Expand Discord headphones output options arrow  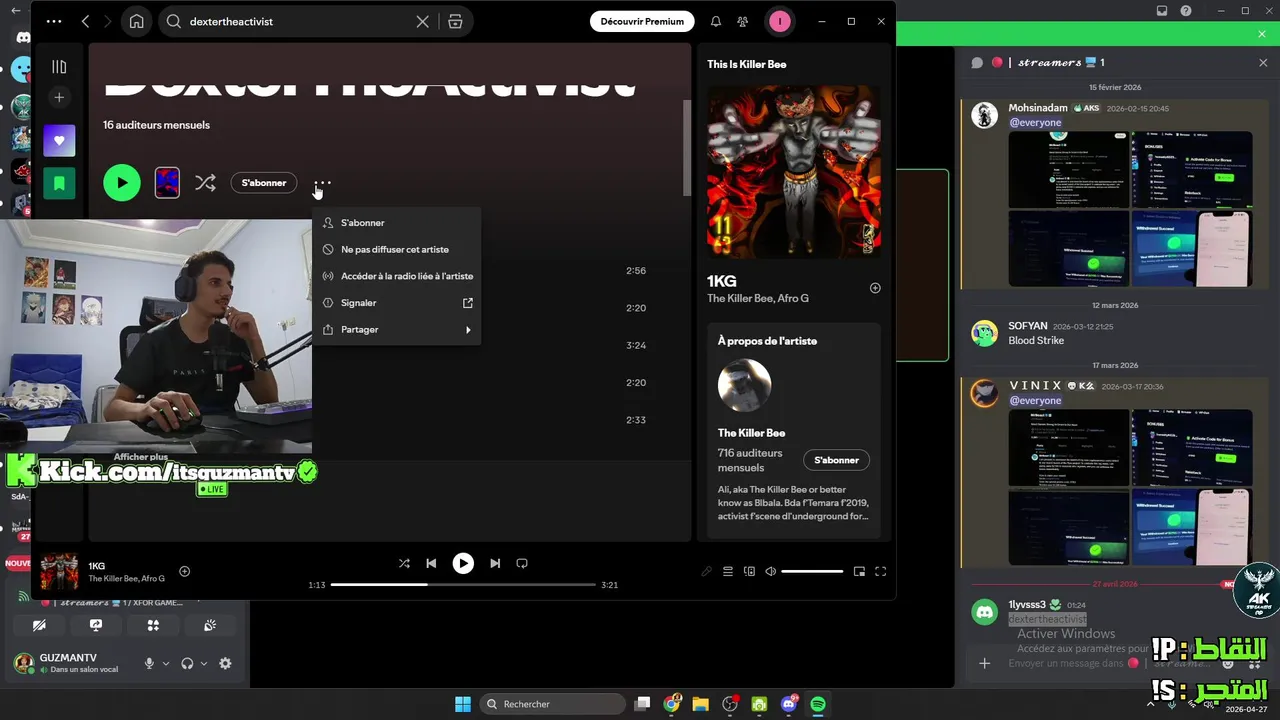point(204,663)
